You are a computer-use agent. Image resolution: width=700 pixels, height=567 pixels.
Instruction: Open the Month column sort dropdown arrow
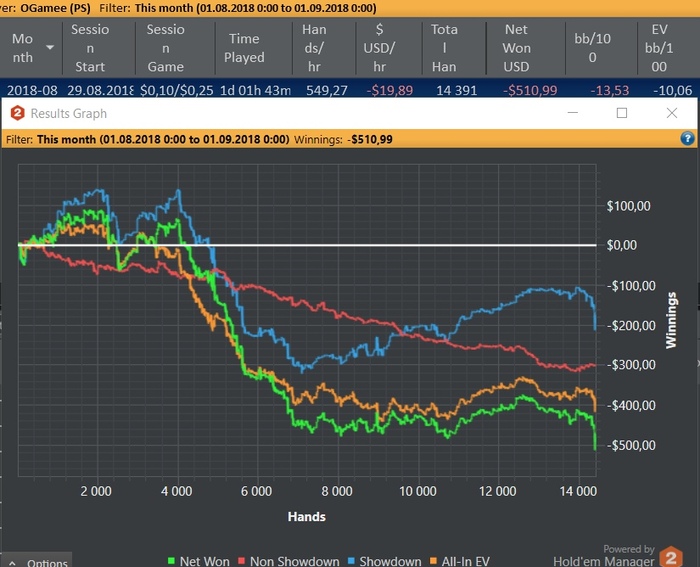click(x=50, y=47)
